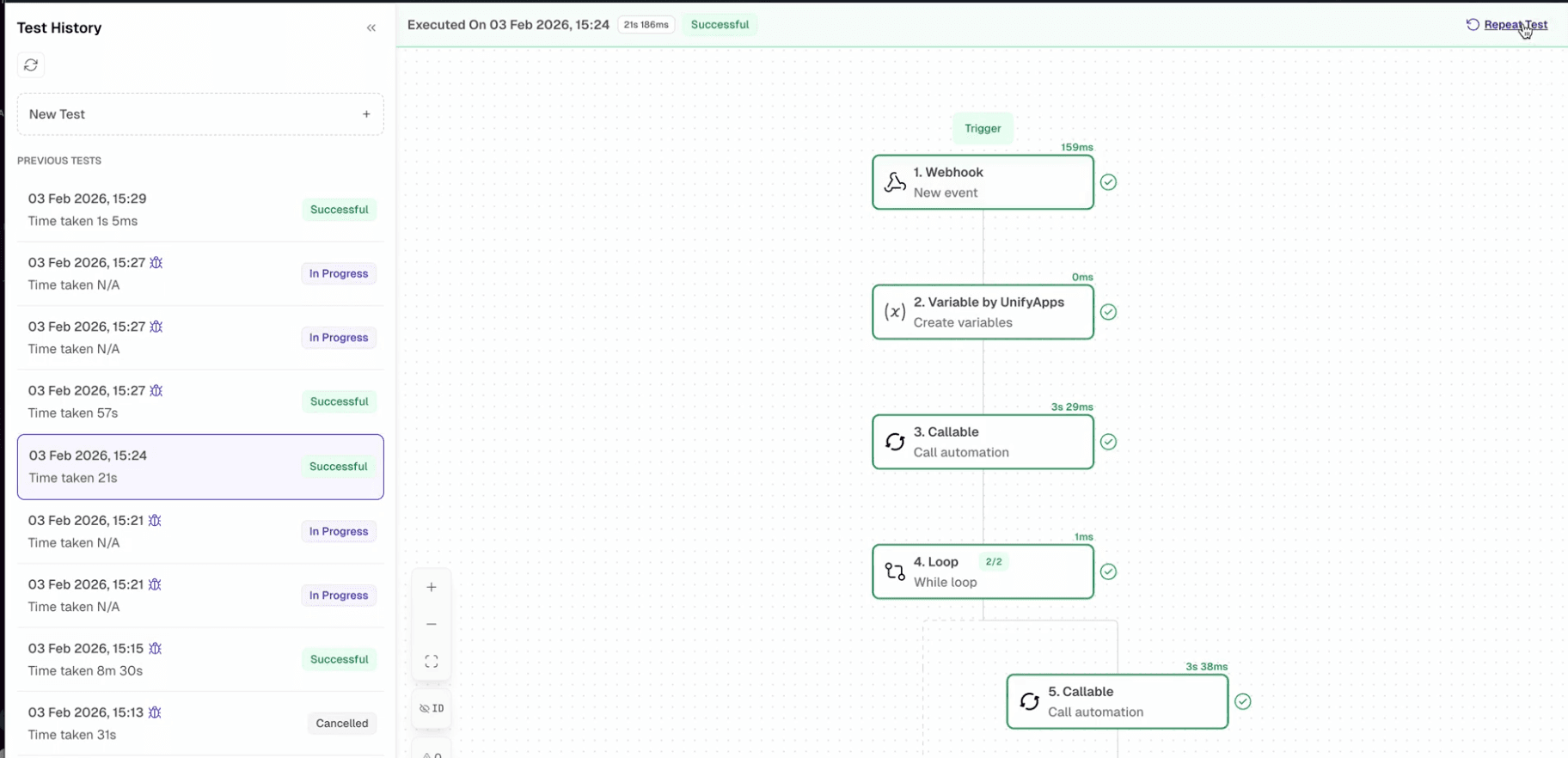Viewport: 1568px width, 758px height.
Task: Toggle node ID visibility
Action: point(432,709)
